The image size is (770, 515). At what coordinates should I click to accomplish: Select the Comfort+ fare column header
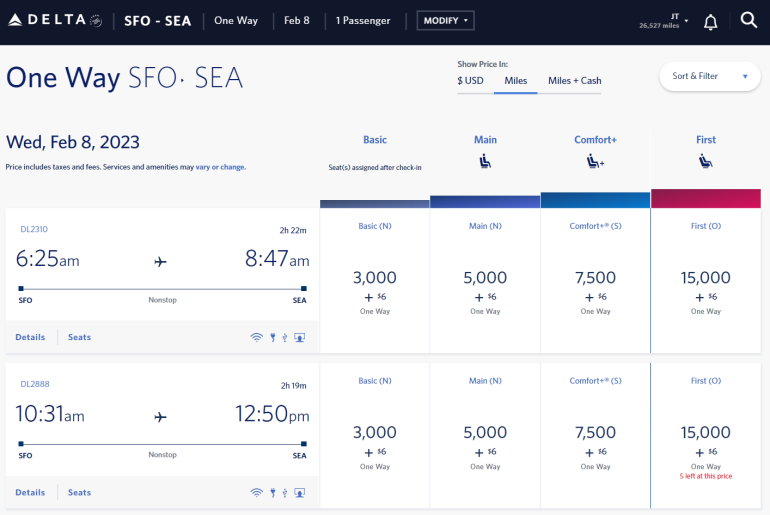(x=595, y=140)
